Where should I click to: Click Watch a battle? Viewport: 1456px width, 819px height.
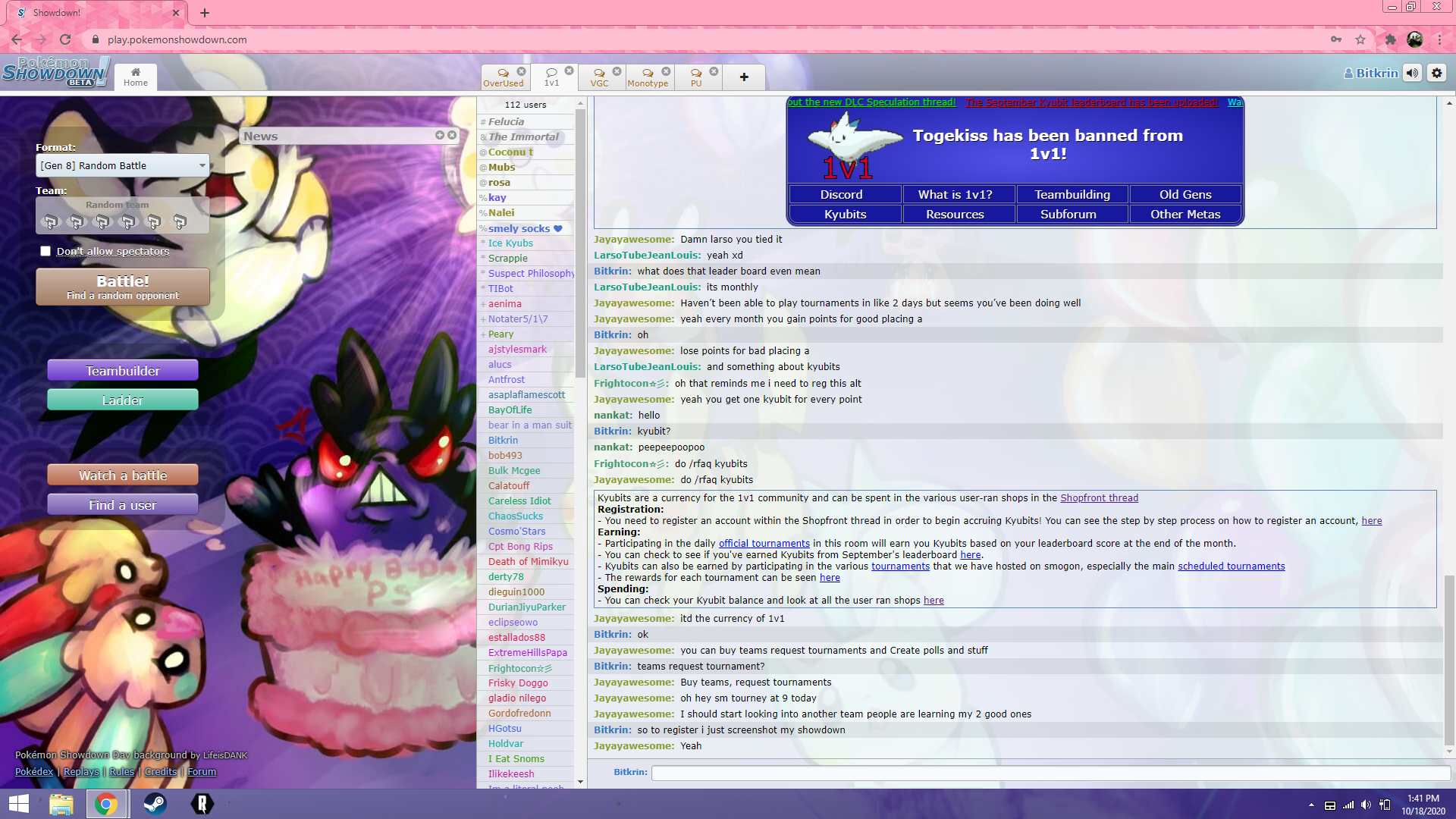[x=123, y=475]
